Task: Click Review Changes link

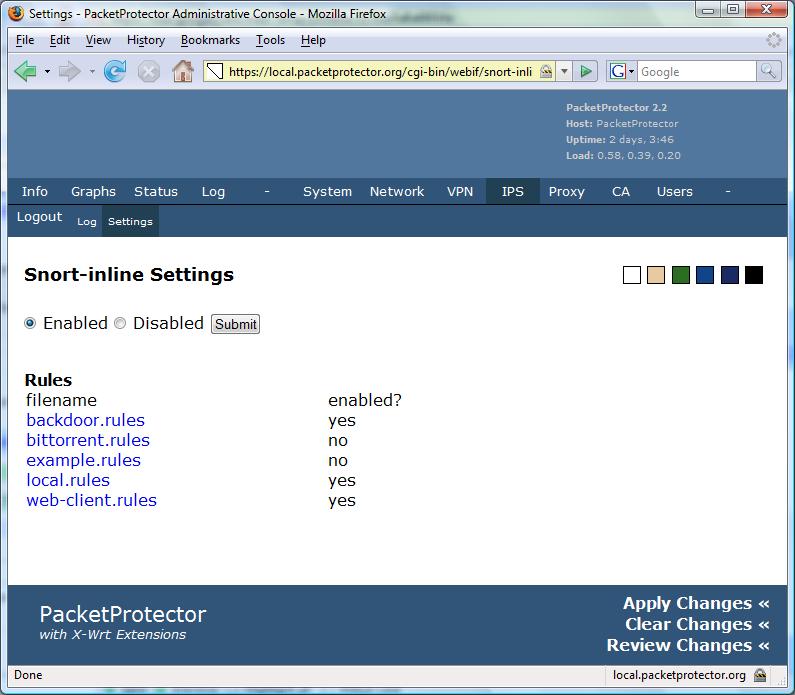Action: (x=688, y=645)
